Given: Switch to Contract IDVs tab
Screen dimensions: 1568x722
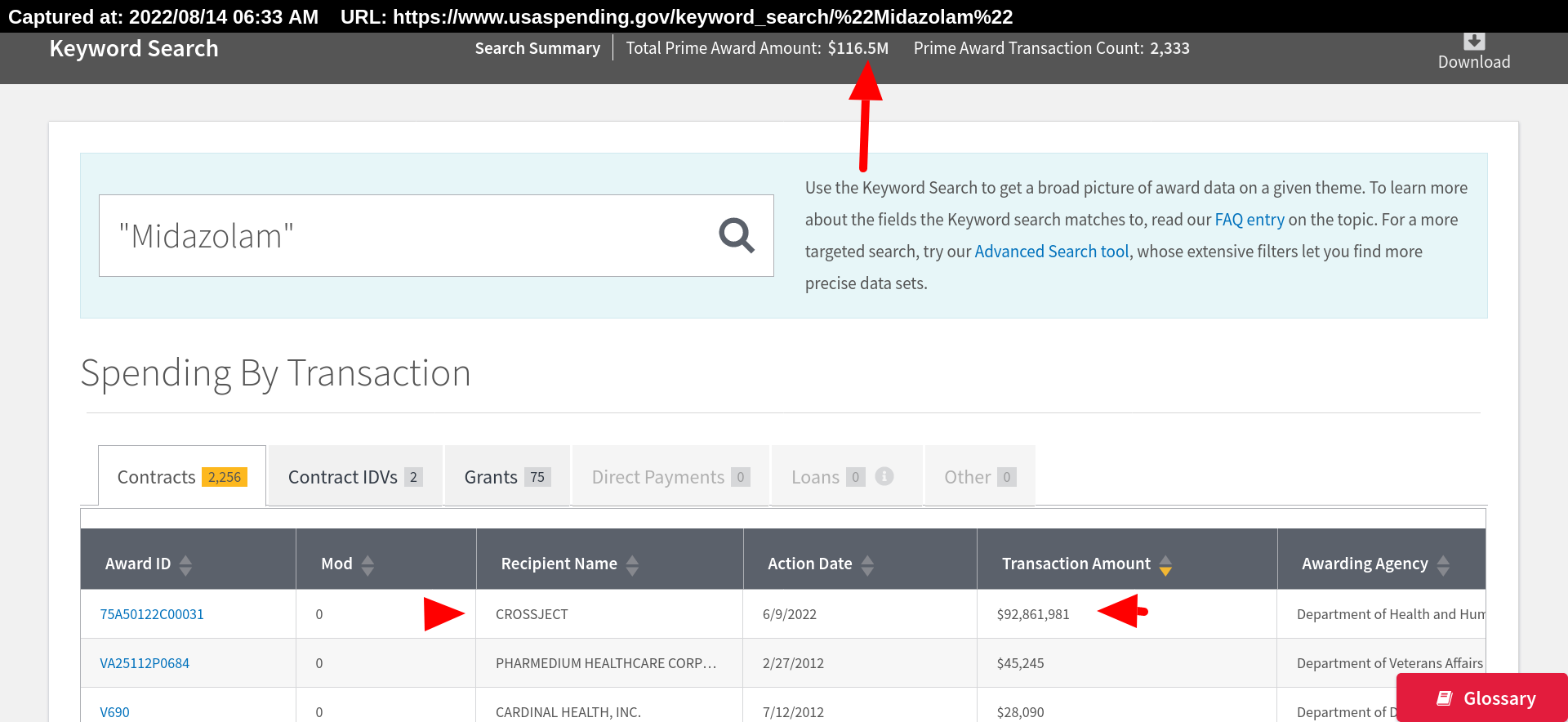Looking at the screenshot, I should pyautogui.click(x=355, y=477).
